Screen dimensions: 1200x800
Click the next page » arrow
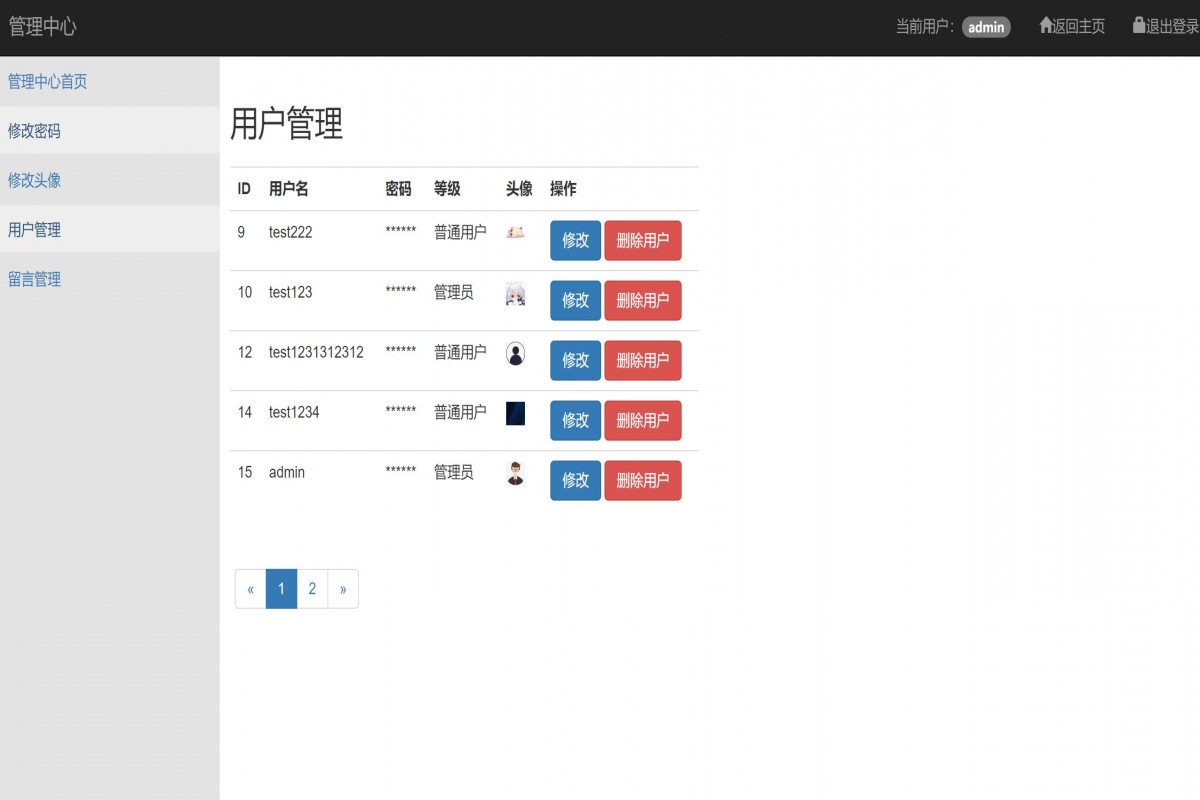[343, 589]
